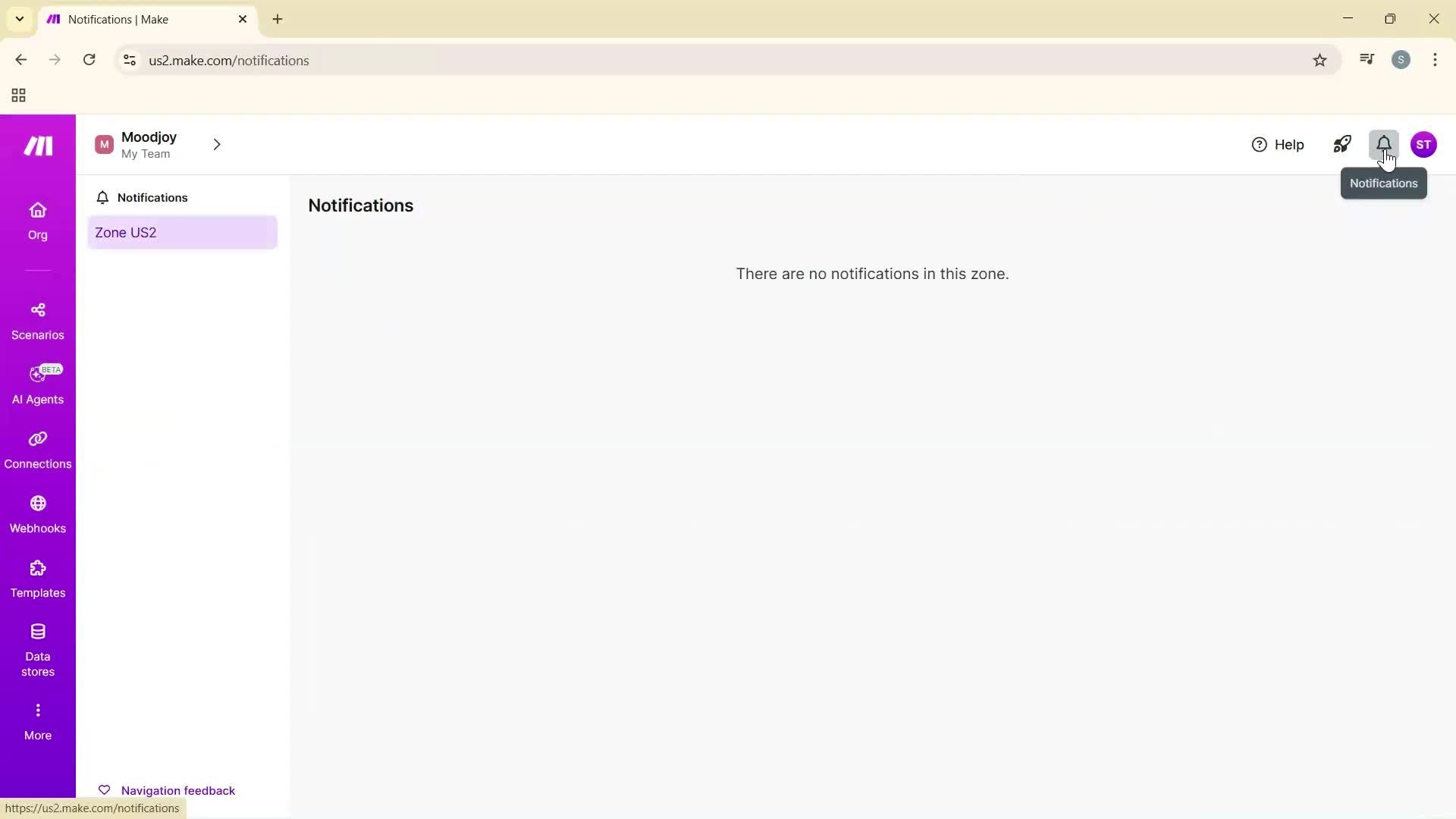Open the More sidebar menu
Viewport: 1456px width, 819px height.
pos(37,719)
